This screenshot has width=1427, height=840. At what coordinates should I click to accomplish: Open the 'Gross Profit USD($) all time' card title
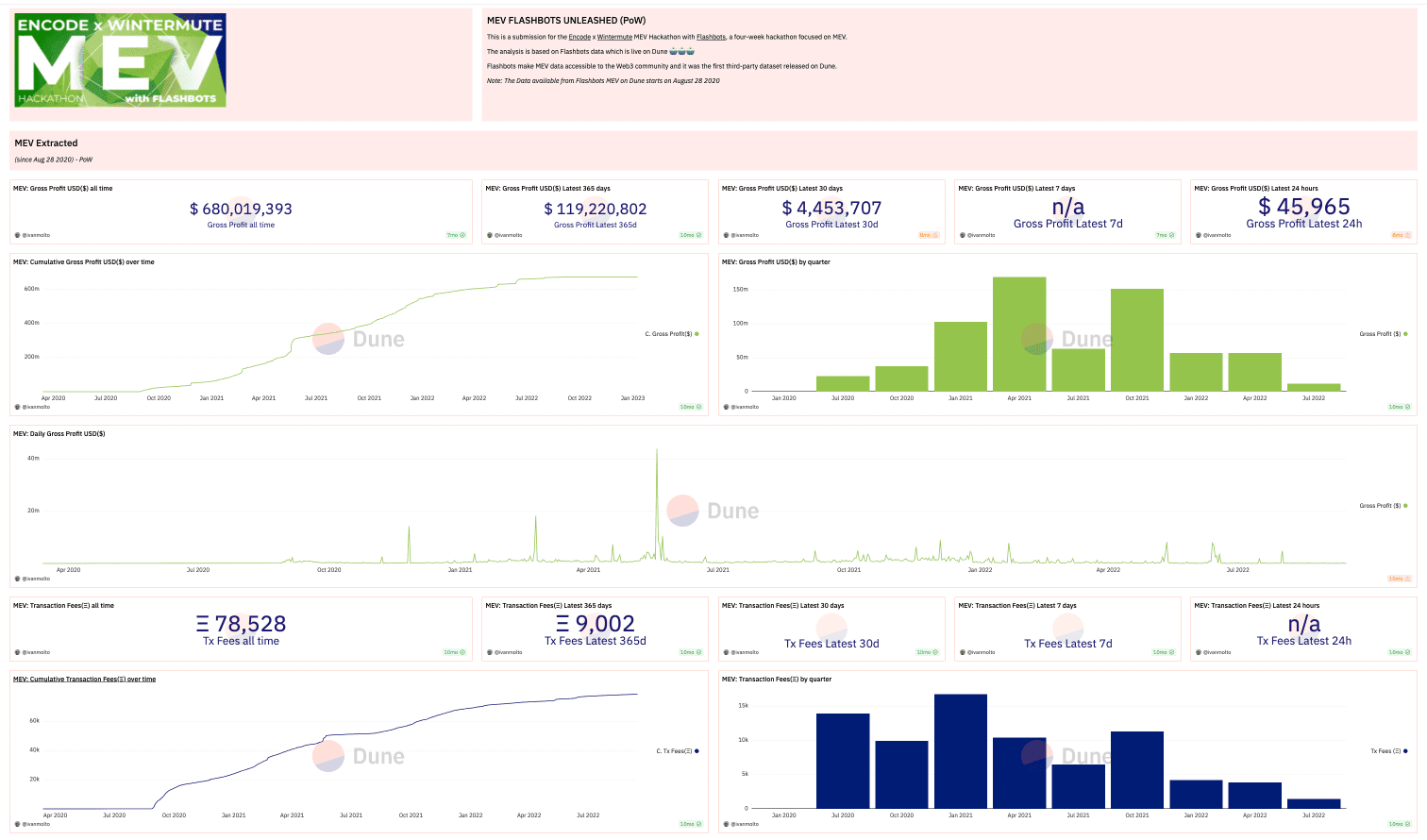(x=62, y=189)
